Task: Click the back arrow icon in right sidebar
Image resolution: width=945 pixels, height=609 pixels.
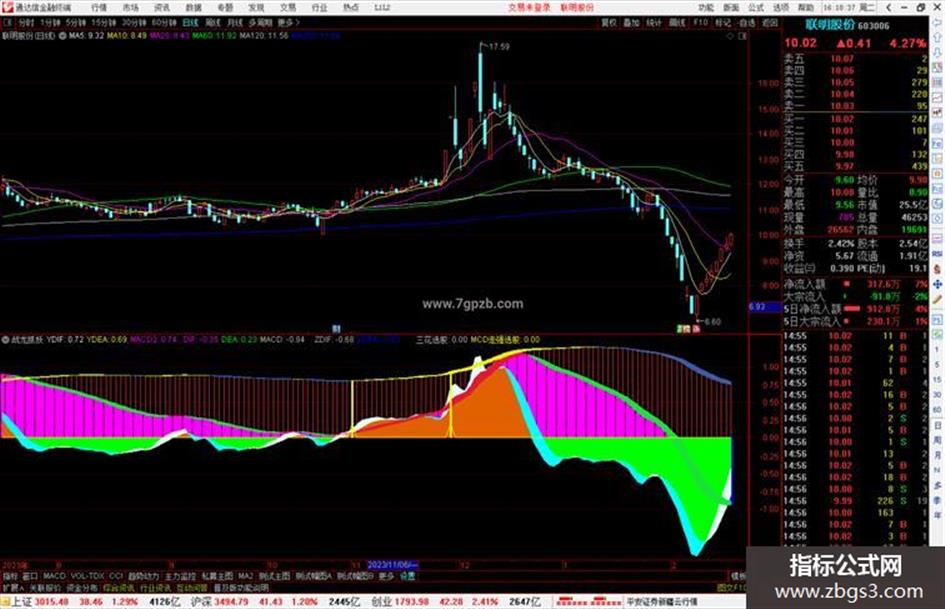Action: pyautogui.click(x=938, y=24)
